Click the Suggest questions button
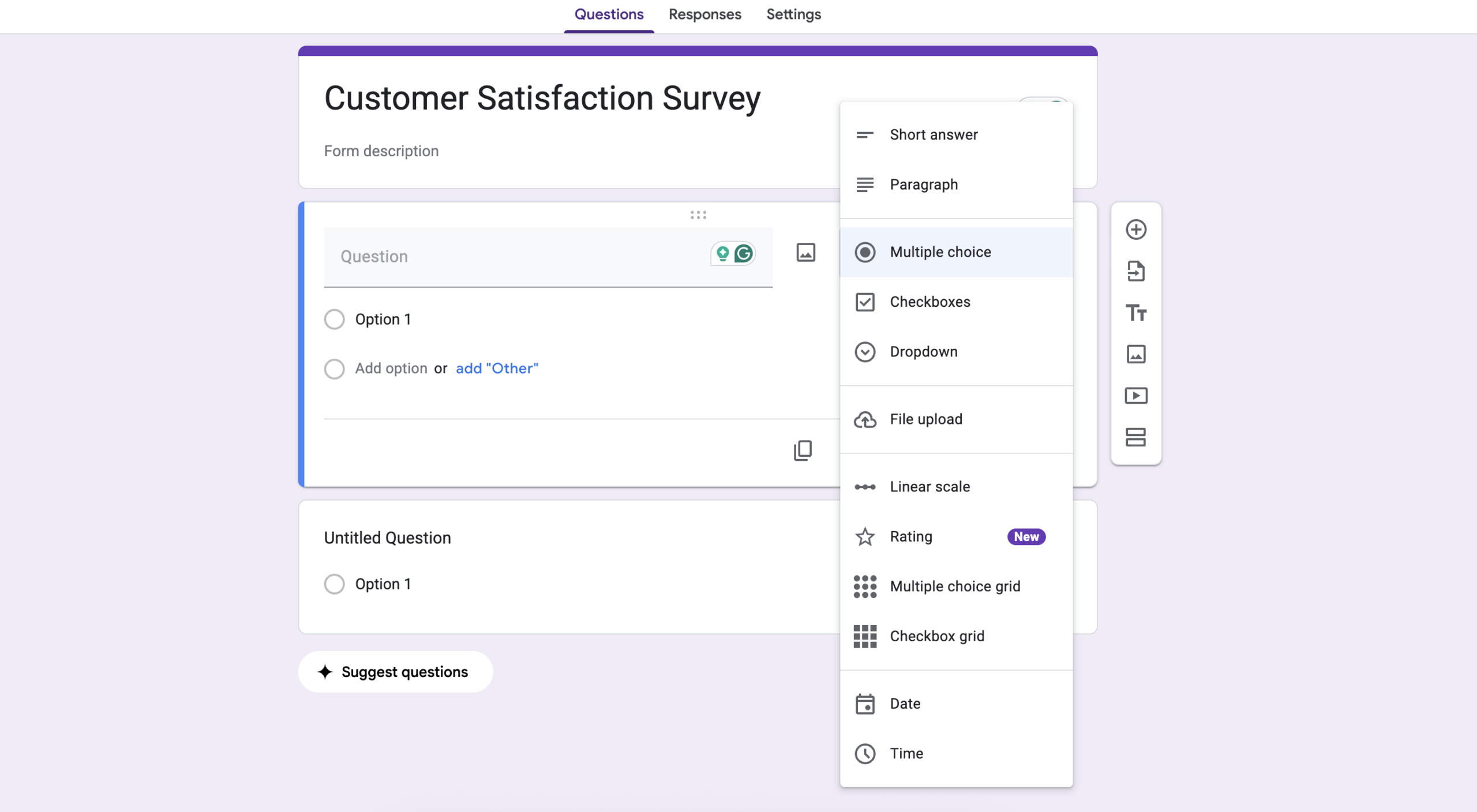Image resolution: width=1477 pixels, height=812 pixels. 395,671
